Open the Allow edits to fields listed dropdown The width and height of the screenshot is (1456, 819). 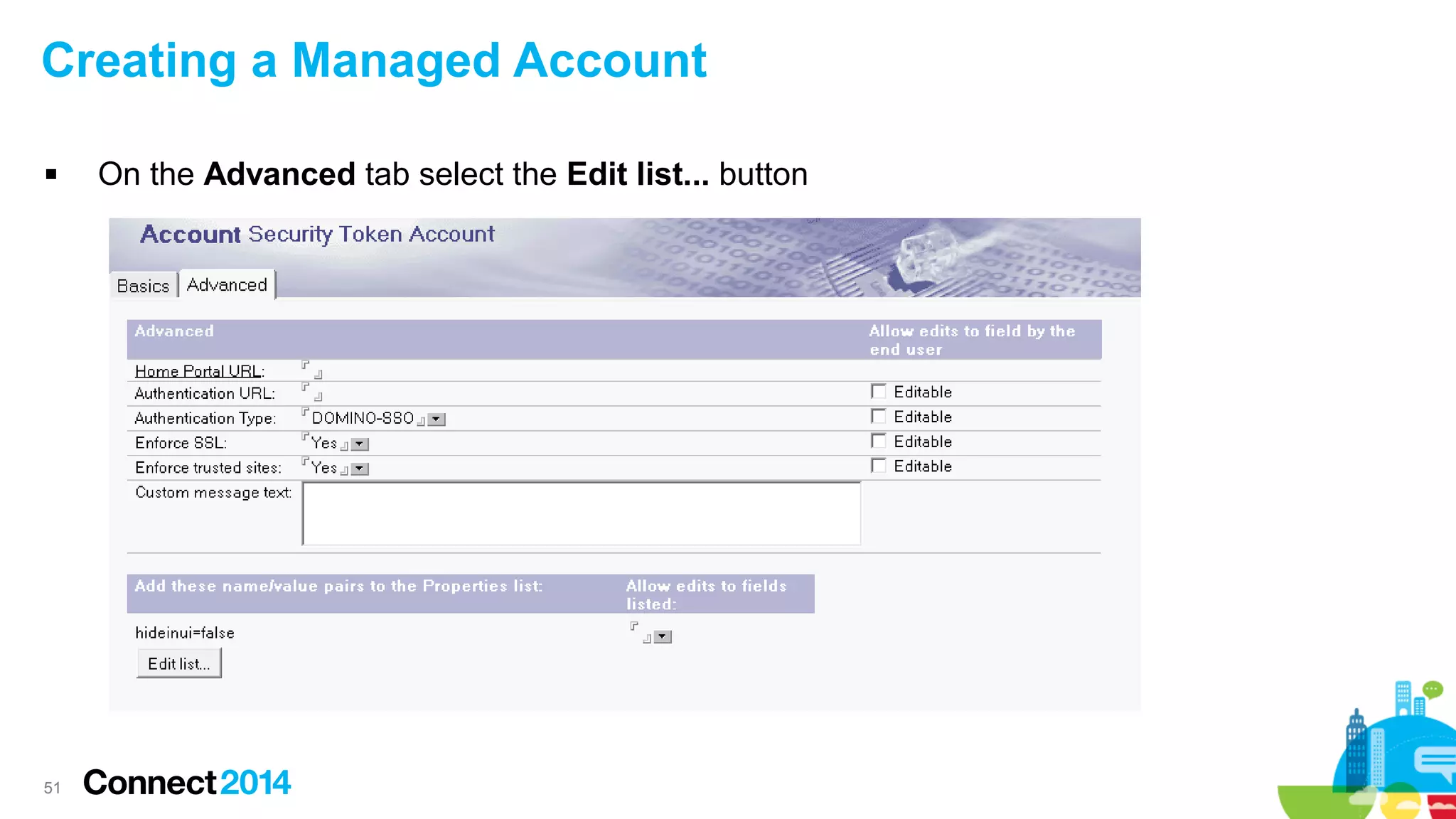(x=663, y=637)
